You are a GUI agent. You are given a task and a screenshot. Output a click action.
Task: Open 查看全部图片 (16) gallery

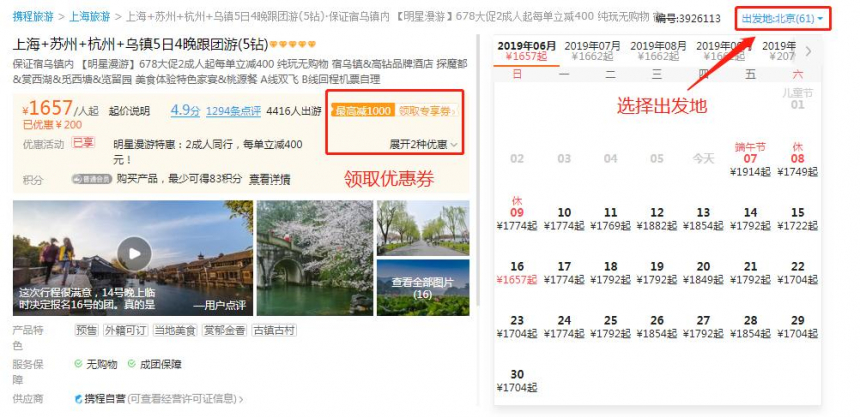pos(423,288)
